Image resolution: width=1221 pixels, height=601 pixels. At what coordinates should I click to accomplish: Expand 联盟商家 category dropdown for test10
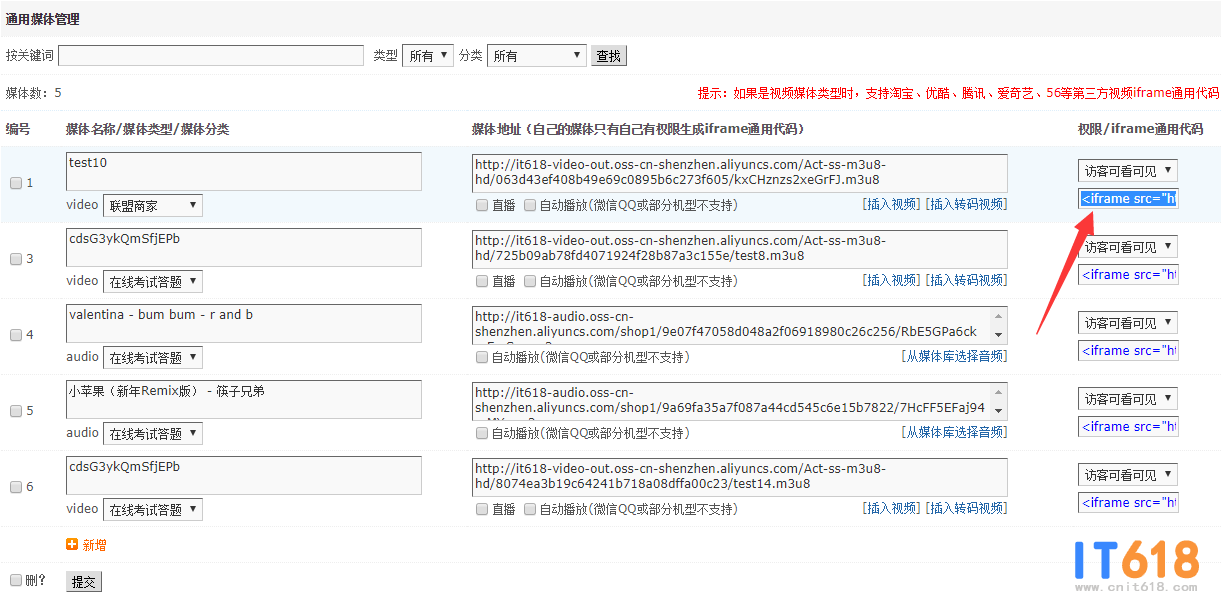click(x=153, y=205)
